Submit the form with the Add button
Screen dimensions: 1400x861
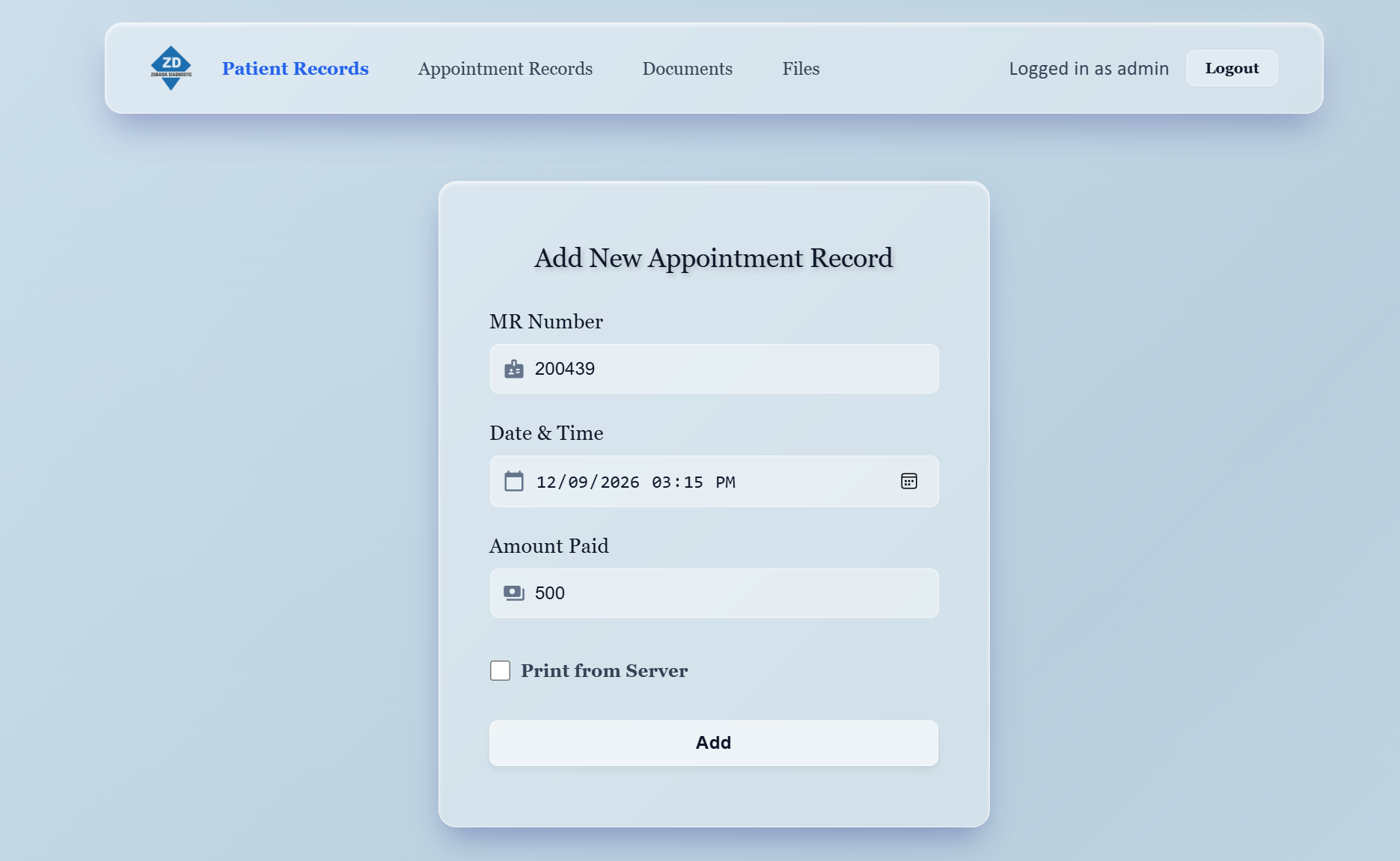714,743
